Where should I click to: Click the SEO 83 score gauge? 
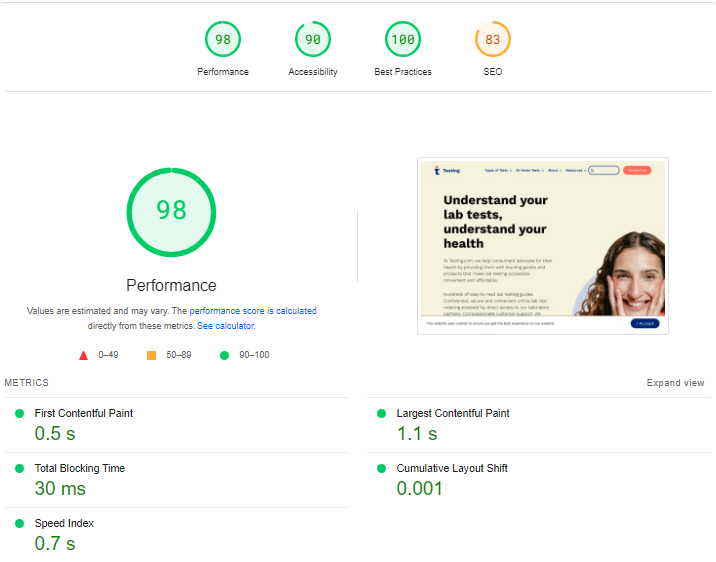[x=493, y=39]
